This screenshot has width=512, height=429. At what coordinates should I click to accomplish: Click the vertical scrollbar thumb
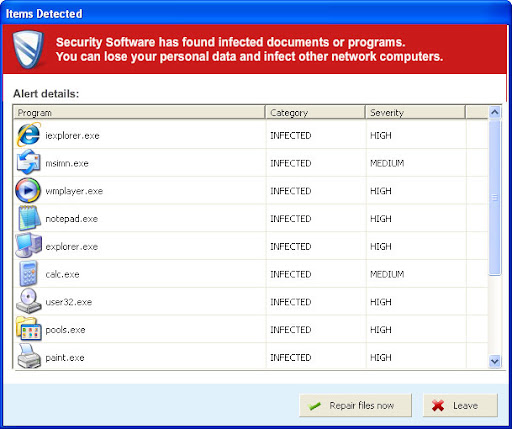(x=495, y=198)
